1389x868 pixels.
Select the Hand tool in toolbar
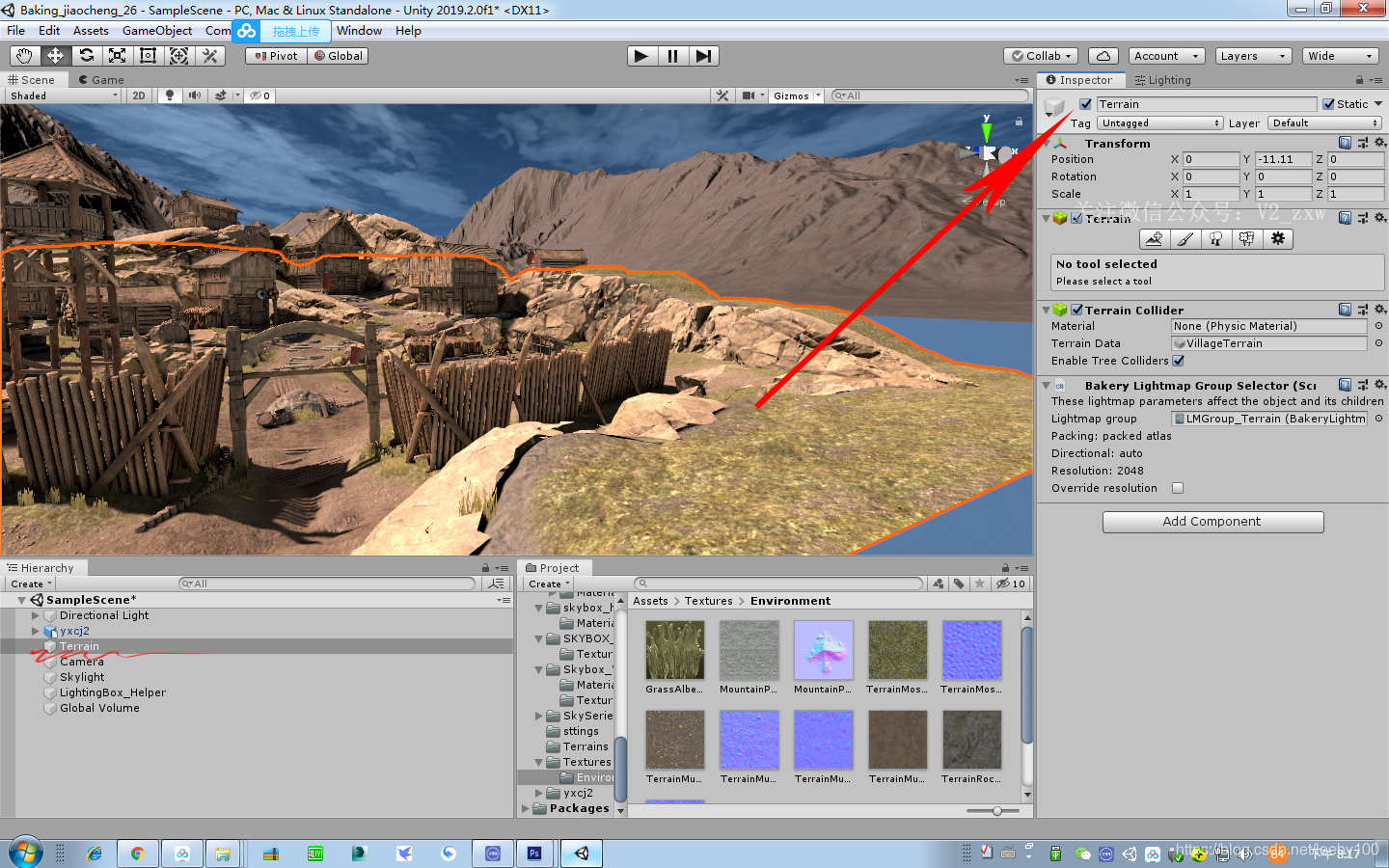click(24, 56)
